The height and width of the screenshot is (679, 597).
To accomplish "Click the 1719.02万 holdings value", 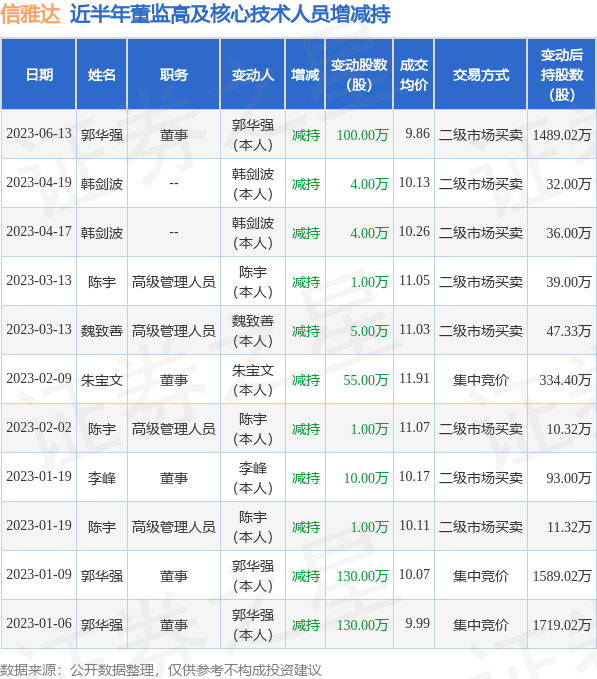I will coord(562,625).
